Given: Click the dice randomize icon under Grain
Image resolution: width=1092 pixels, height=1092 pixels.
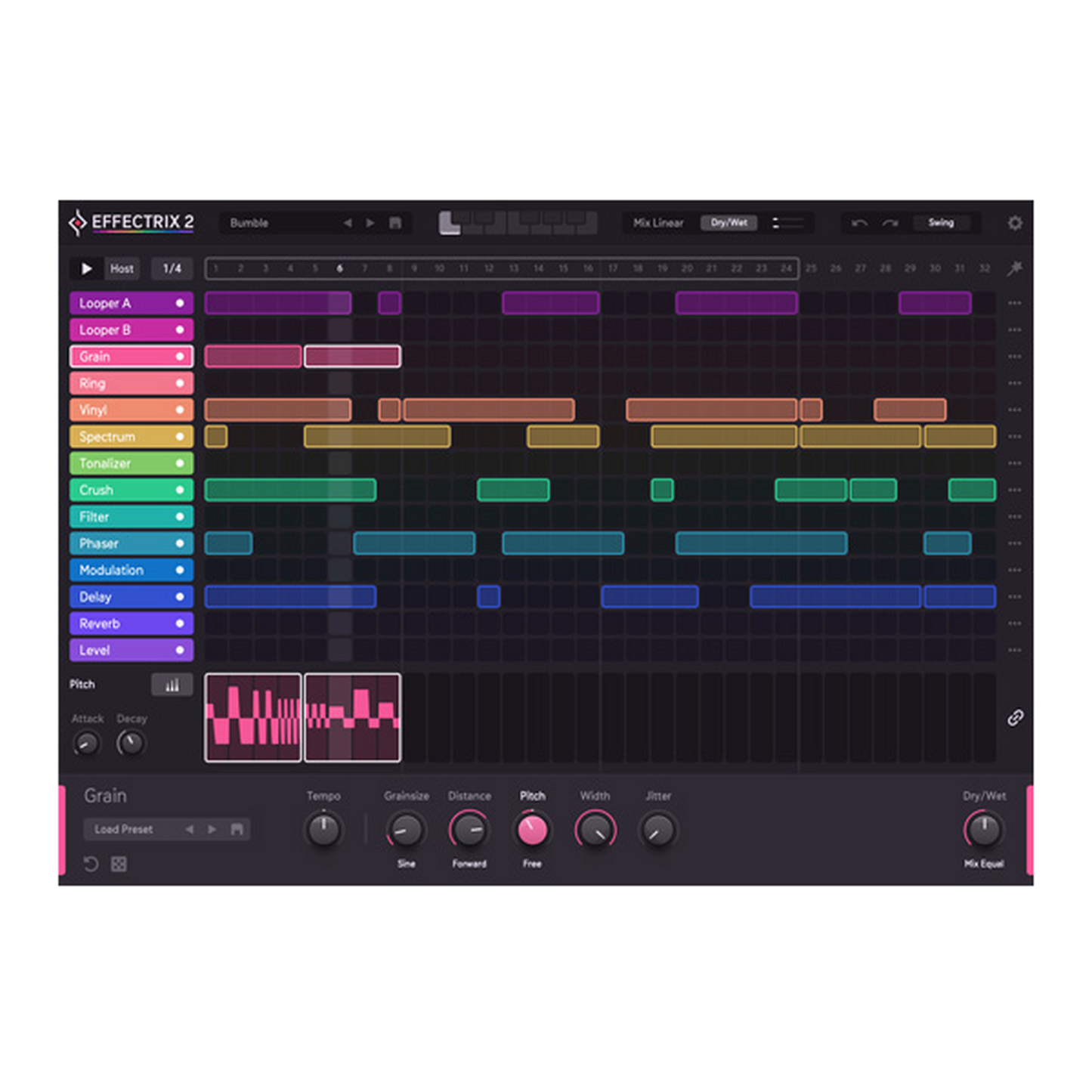Looking at the screenshot, I should pyautogui.click(x=119, y=864).
